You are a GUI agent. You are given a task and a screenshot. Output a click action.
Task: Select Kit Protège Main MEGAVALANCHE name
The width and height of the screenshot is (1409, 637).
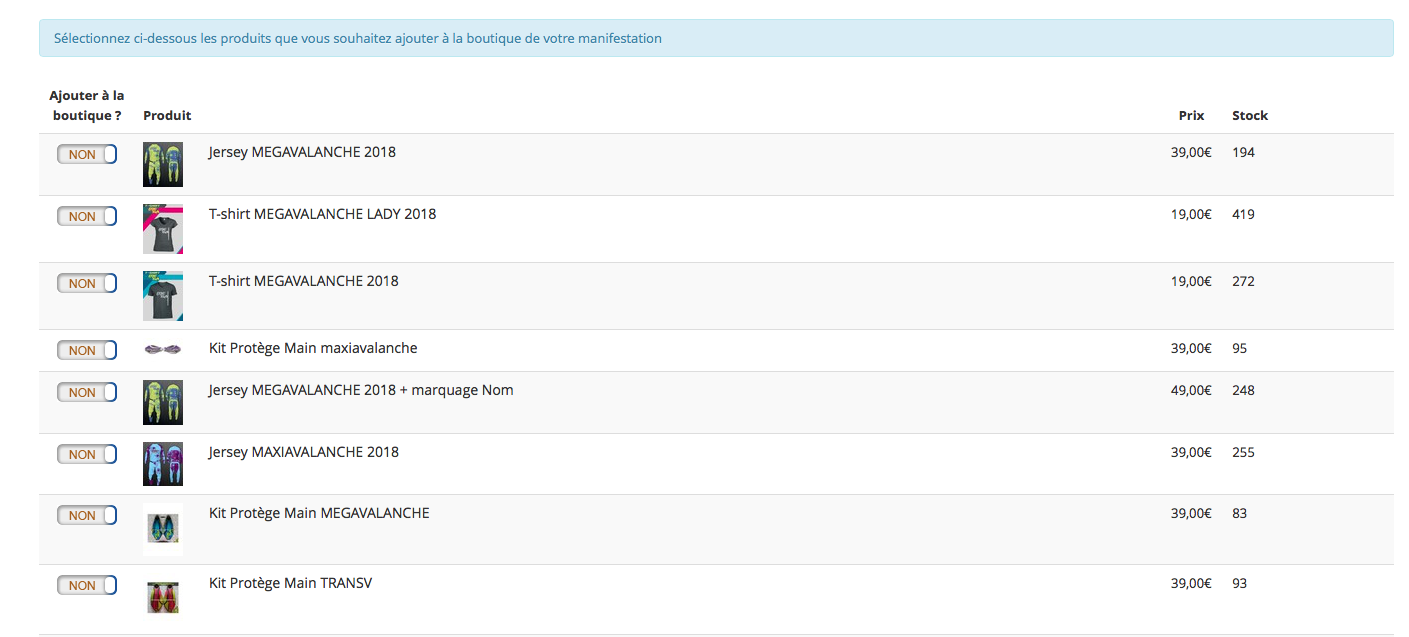(319, 513)
